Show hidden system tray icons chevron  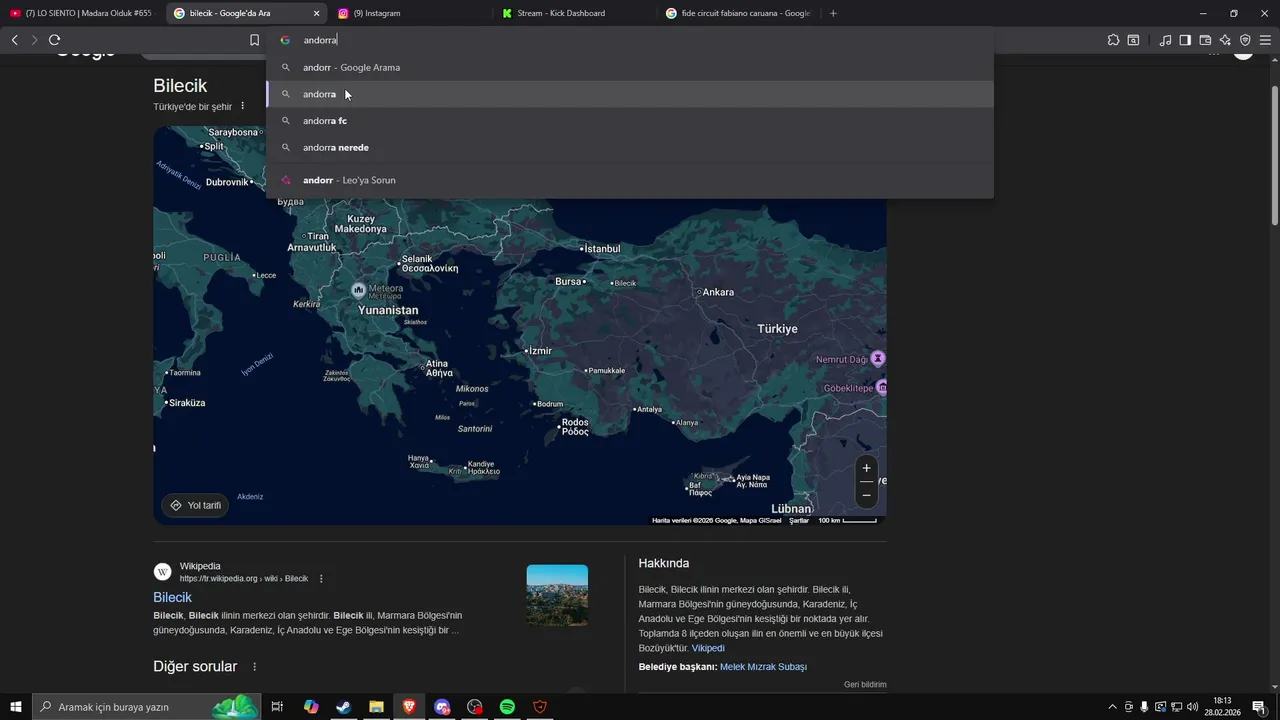pyautogui.click(x=1113, y=707)
